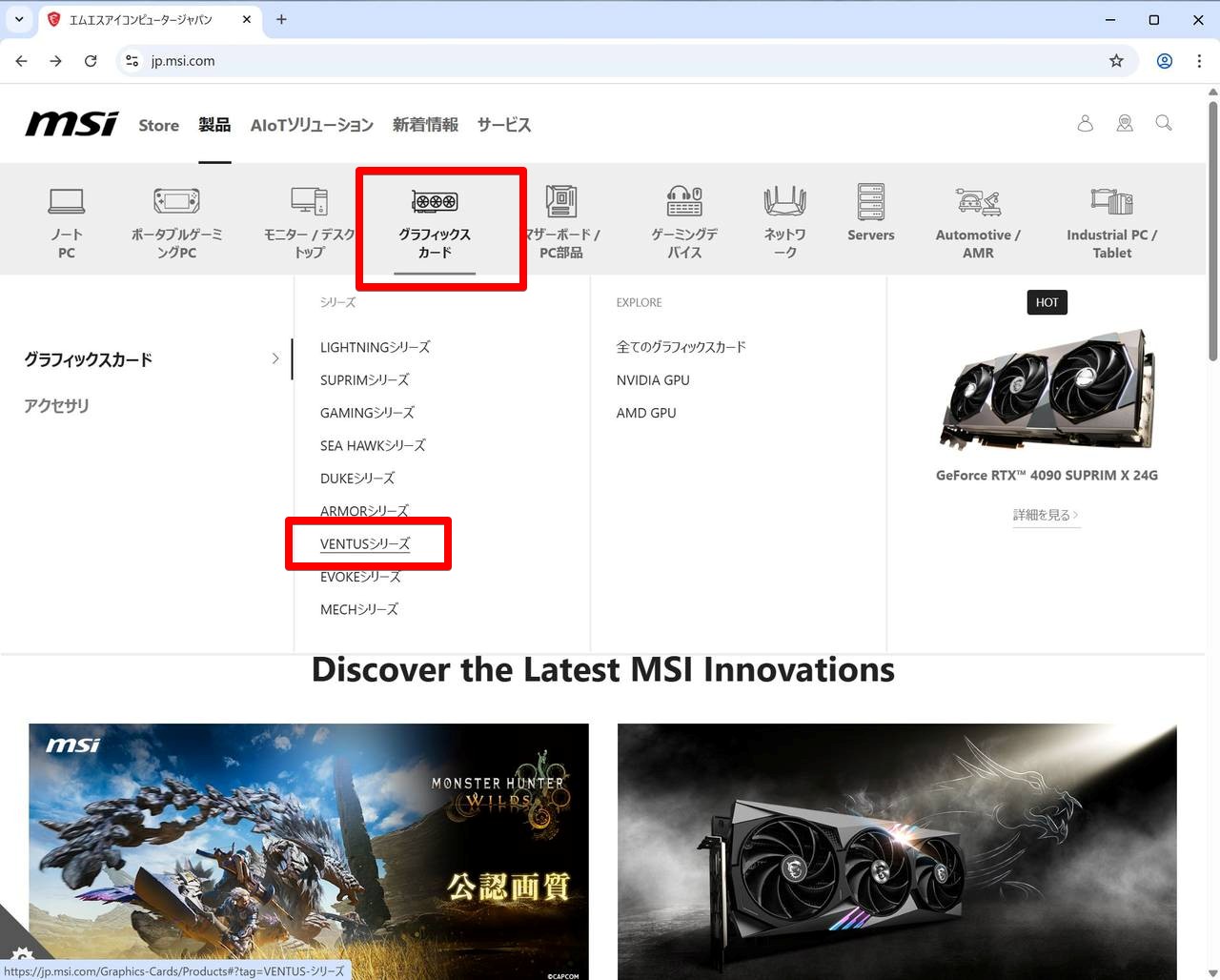
Task: Open the site search magnifier icon
Action: coord(1164,123)
